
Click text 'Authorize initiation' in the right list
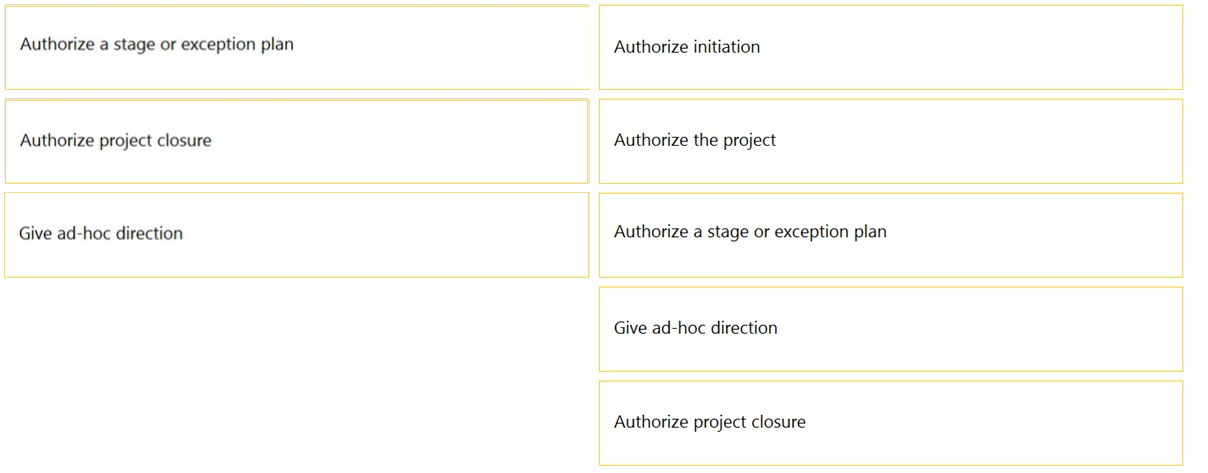[x=687, y=47]
